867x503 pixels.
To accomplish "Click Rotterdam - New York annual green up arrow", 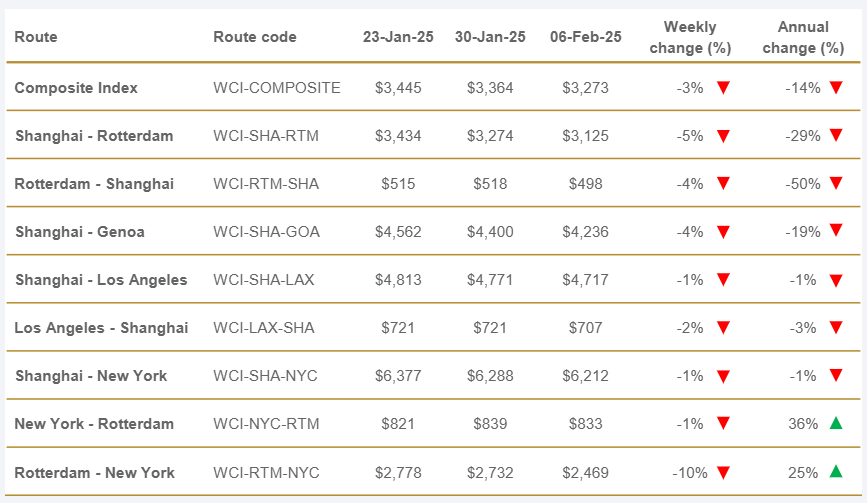I will pos(836,471).
